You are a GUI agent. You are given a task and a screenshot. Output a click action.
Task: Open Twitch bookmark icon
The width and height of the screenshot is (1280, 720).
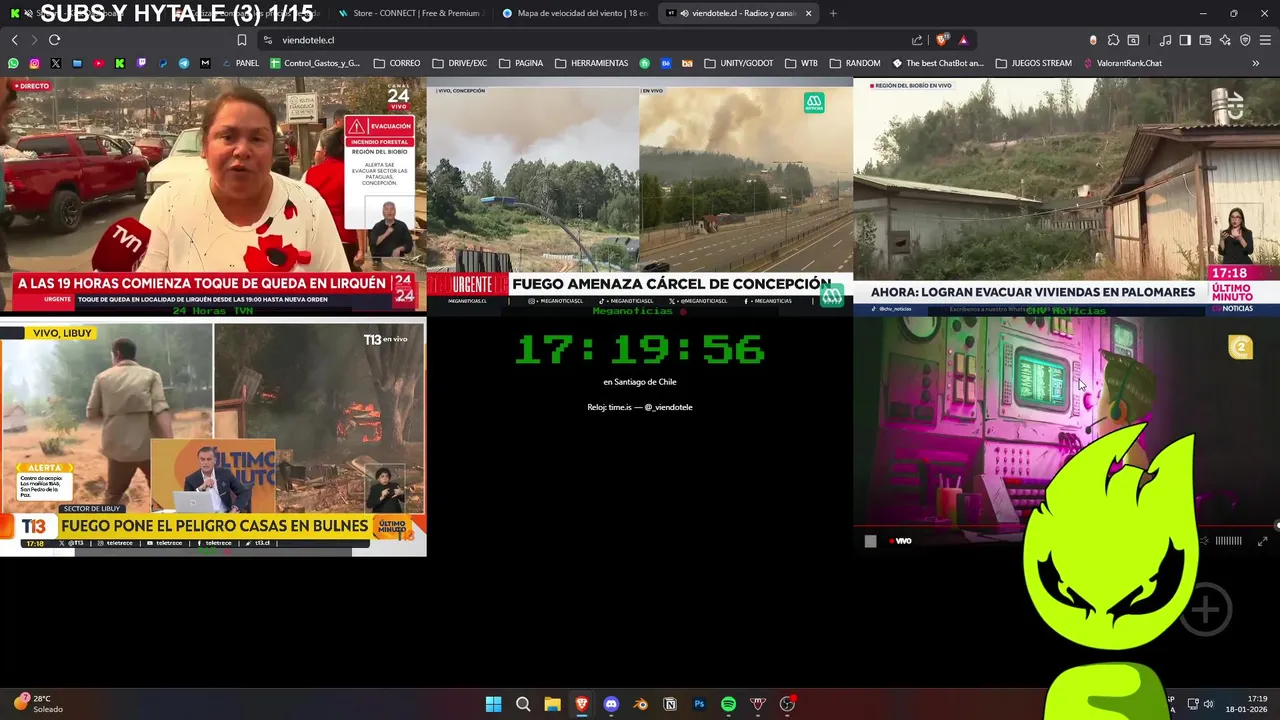[x=141, y=63]
